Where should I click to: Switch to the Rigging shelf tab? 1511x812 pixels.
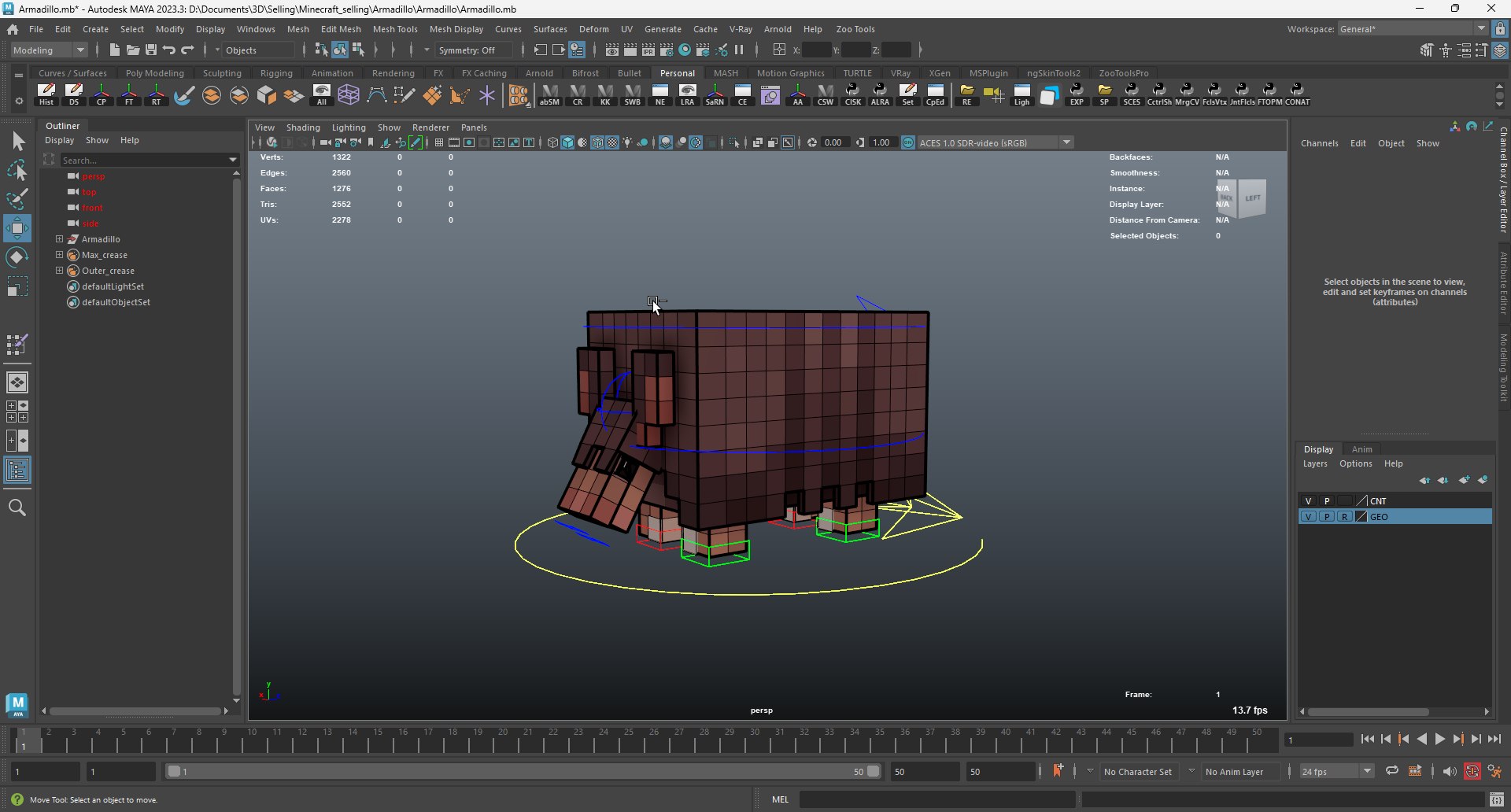pyautogui.click(x=276, y=73)
